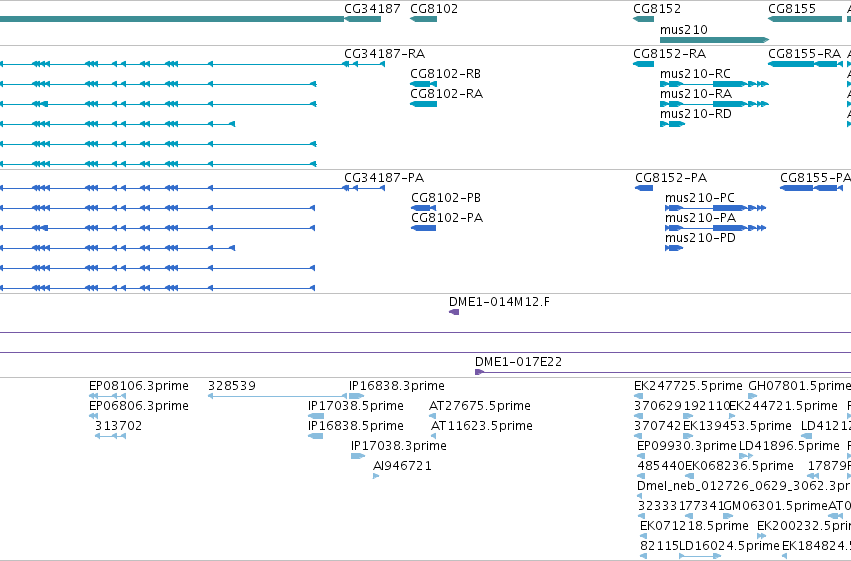This screenshot has height=561, width=851.
Task: Open the IP17038.3prime EST label
Action: (399, 446)
